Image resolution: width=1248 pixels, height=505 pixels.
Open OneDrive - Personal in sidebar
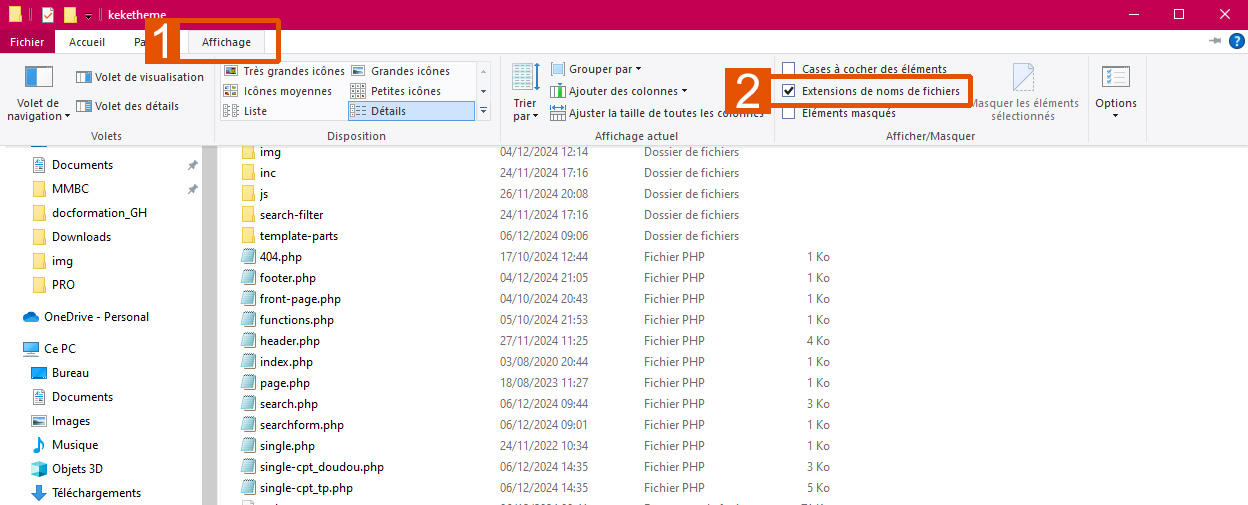click(x=96, y=317)
